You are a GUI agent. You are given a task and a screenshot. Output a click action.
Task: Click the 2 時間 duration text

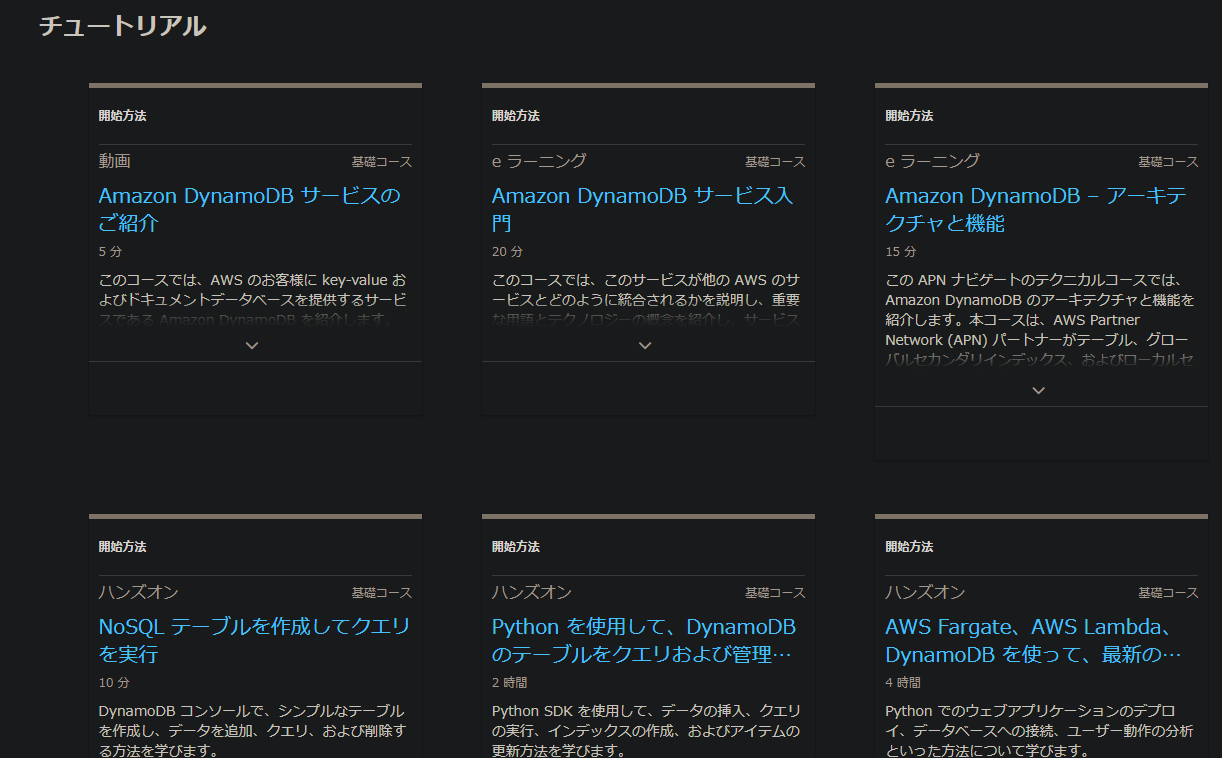pyautogui.click(x=509, y=683)
